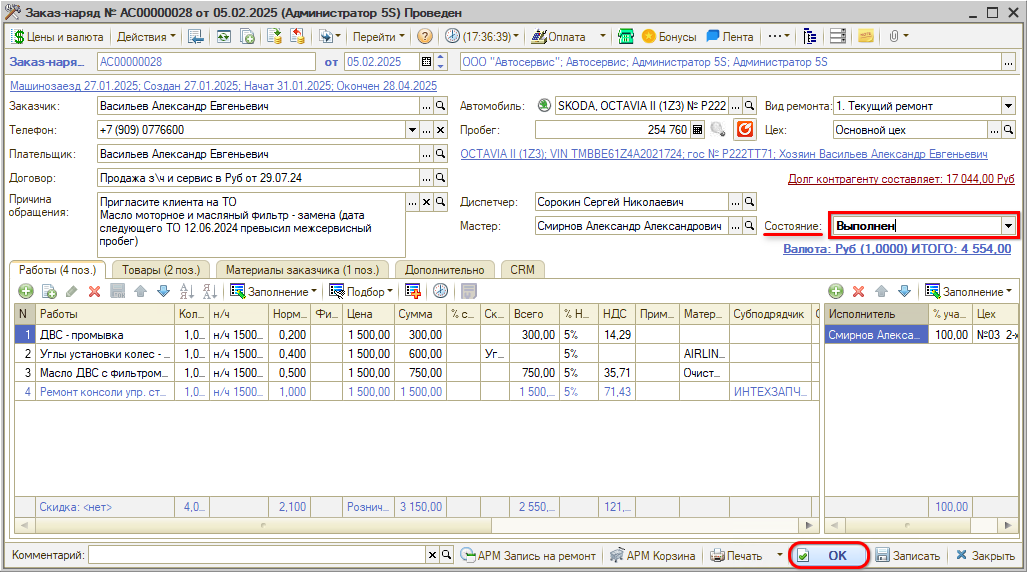Open the debt link Долг контрагенту составляет
The width and height of the screenshot is (1027, 572).
tap(901, 179)
